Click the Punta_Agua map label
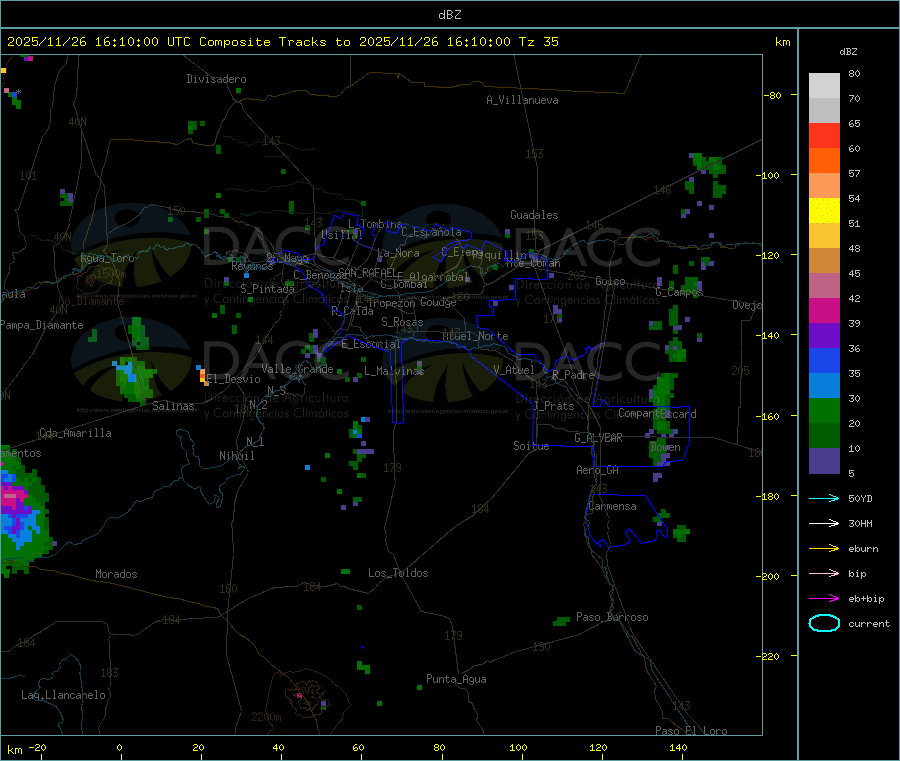This screenshot has height=761, width=900. (x=456, y=679)
